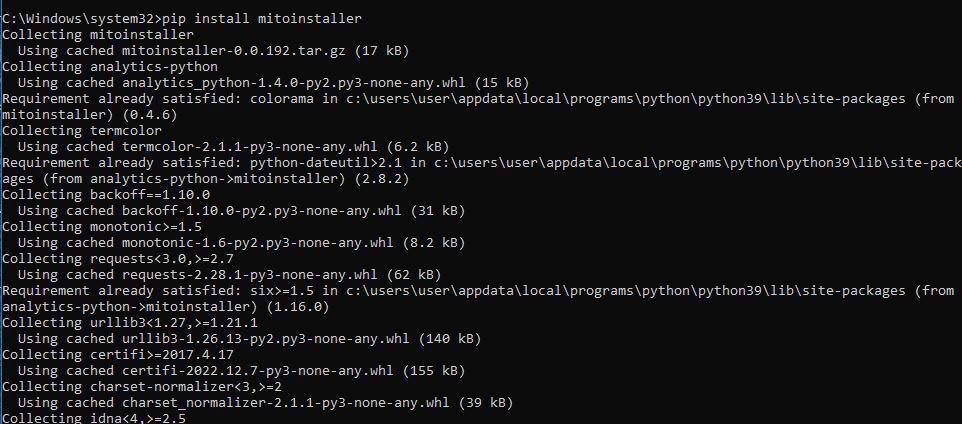The image size is (962, 424).
Task: Click the "Collecting termcolor" line
Action: (82, 131)
